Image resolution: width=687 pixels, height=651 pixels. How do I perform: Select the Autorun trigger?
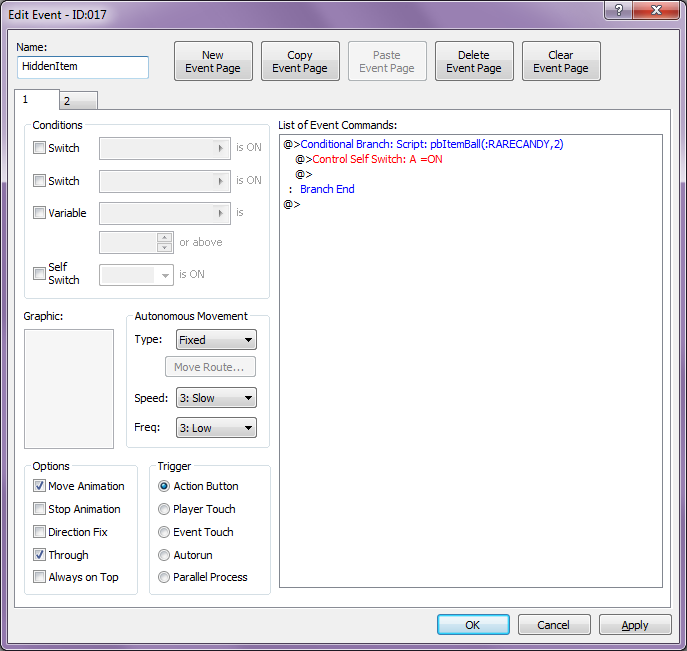[x=164, y=555]
